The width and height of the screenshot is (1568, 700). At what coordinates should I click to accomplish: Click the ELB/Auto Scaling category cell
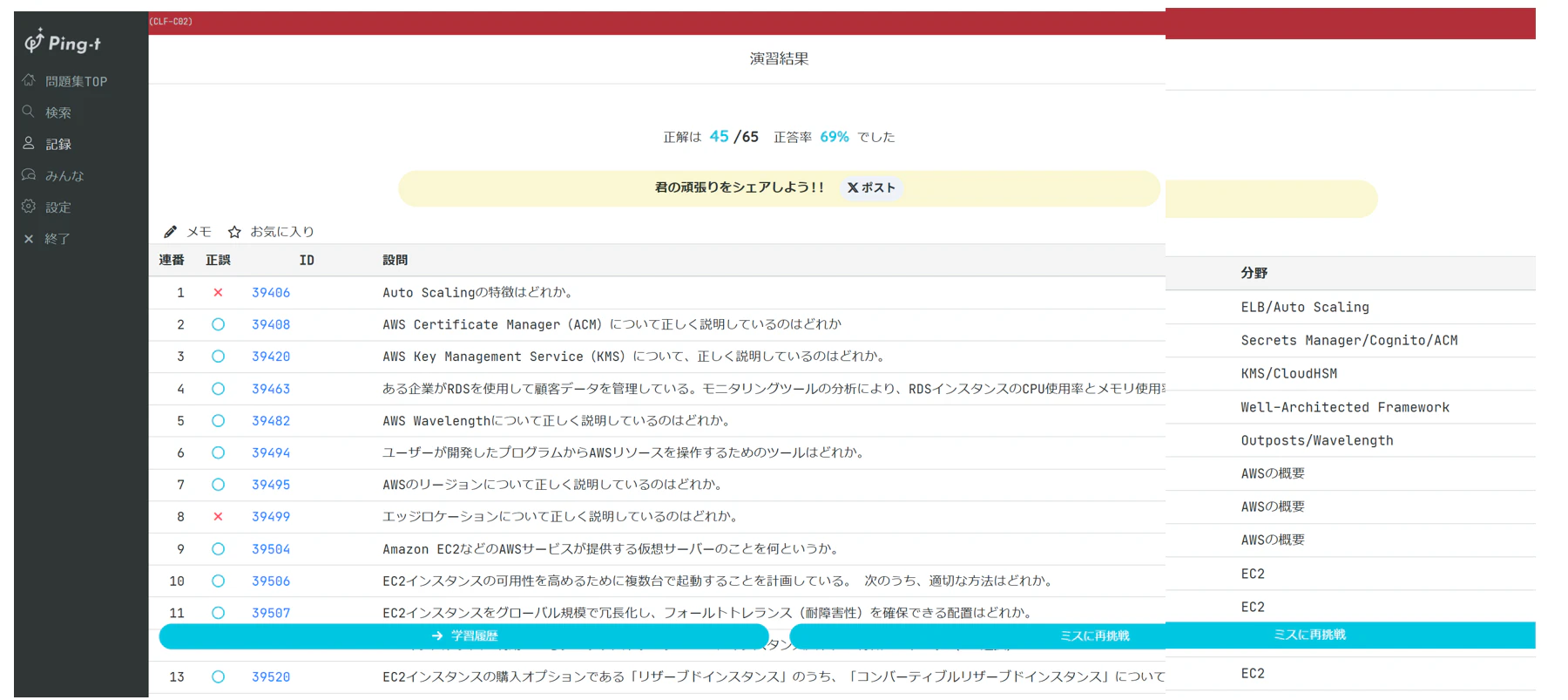[x=1305, y=307]
